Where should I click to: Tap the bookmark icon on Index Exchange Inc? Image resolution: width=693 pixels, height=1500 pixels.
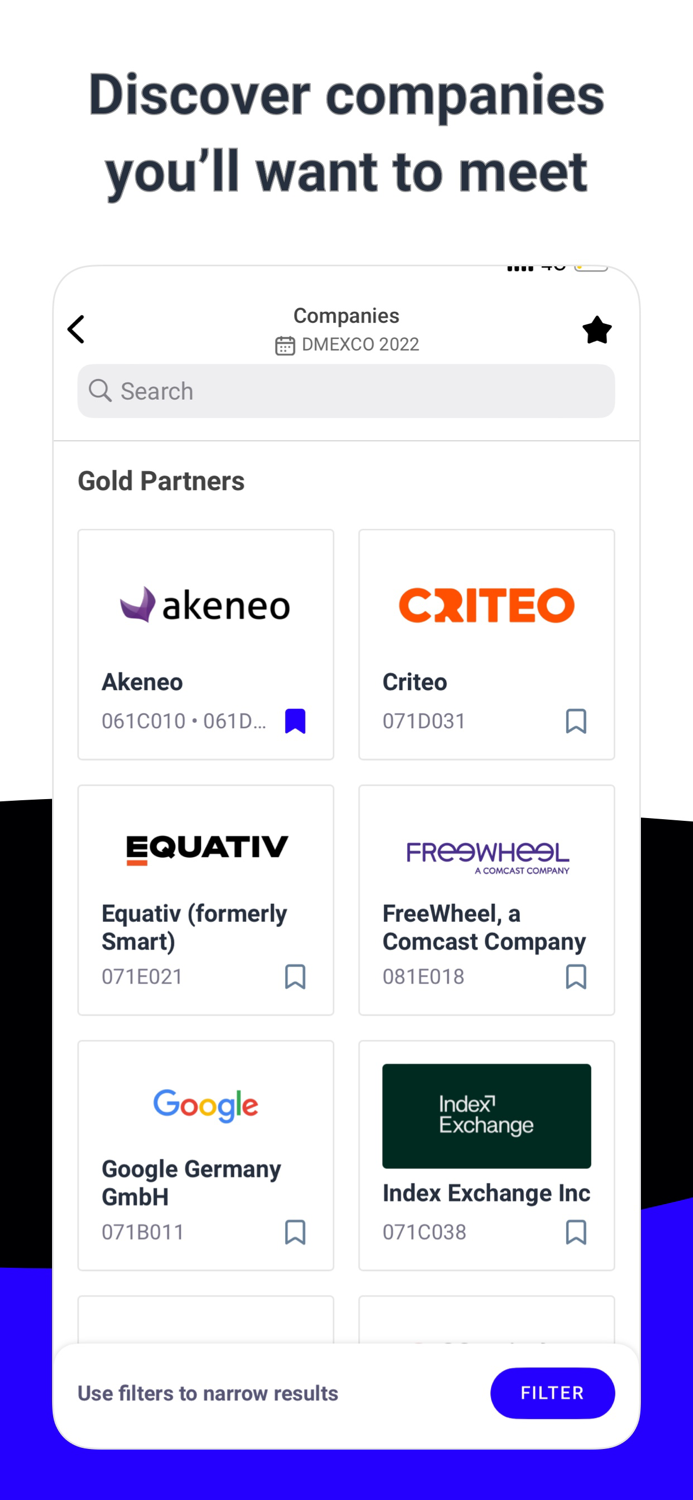click(x=576, y=1232)
